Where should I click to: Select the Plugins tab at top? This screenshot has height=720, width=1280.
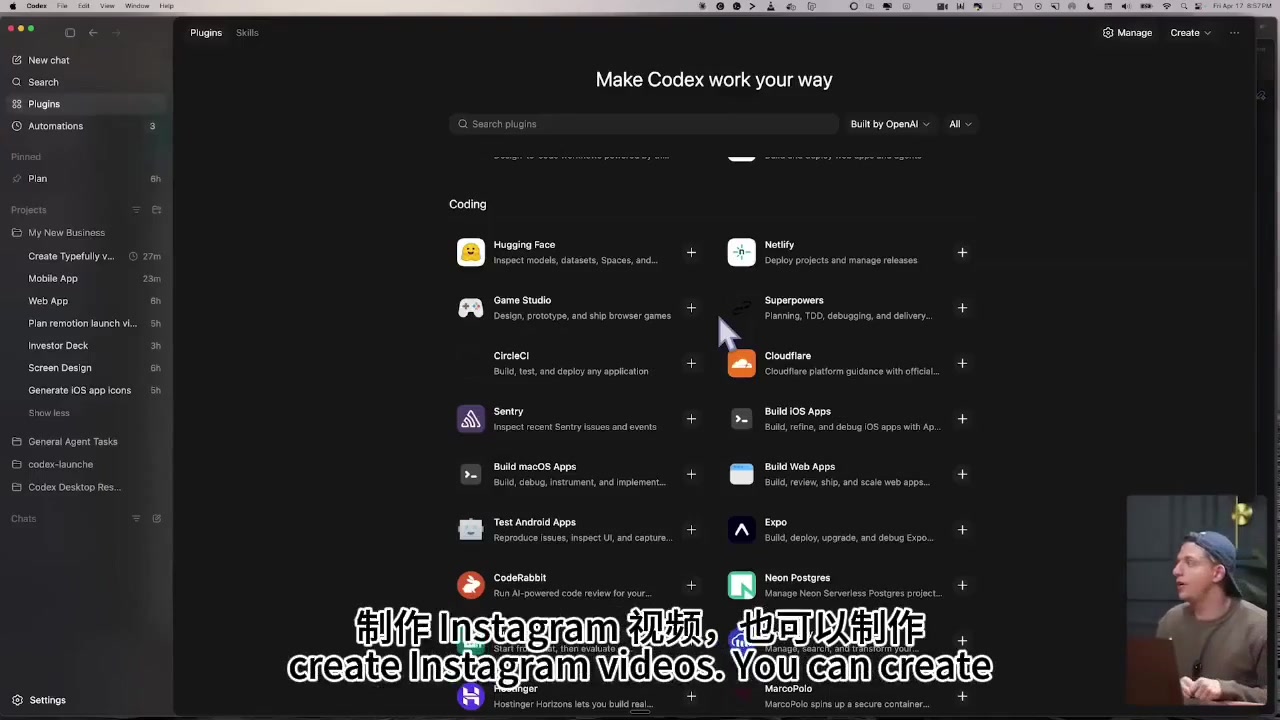[x=206, y=33]
